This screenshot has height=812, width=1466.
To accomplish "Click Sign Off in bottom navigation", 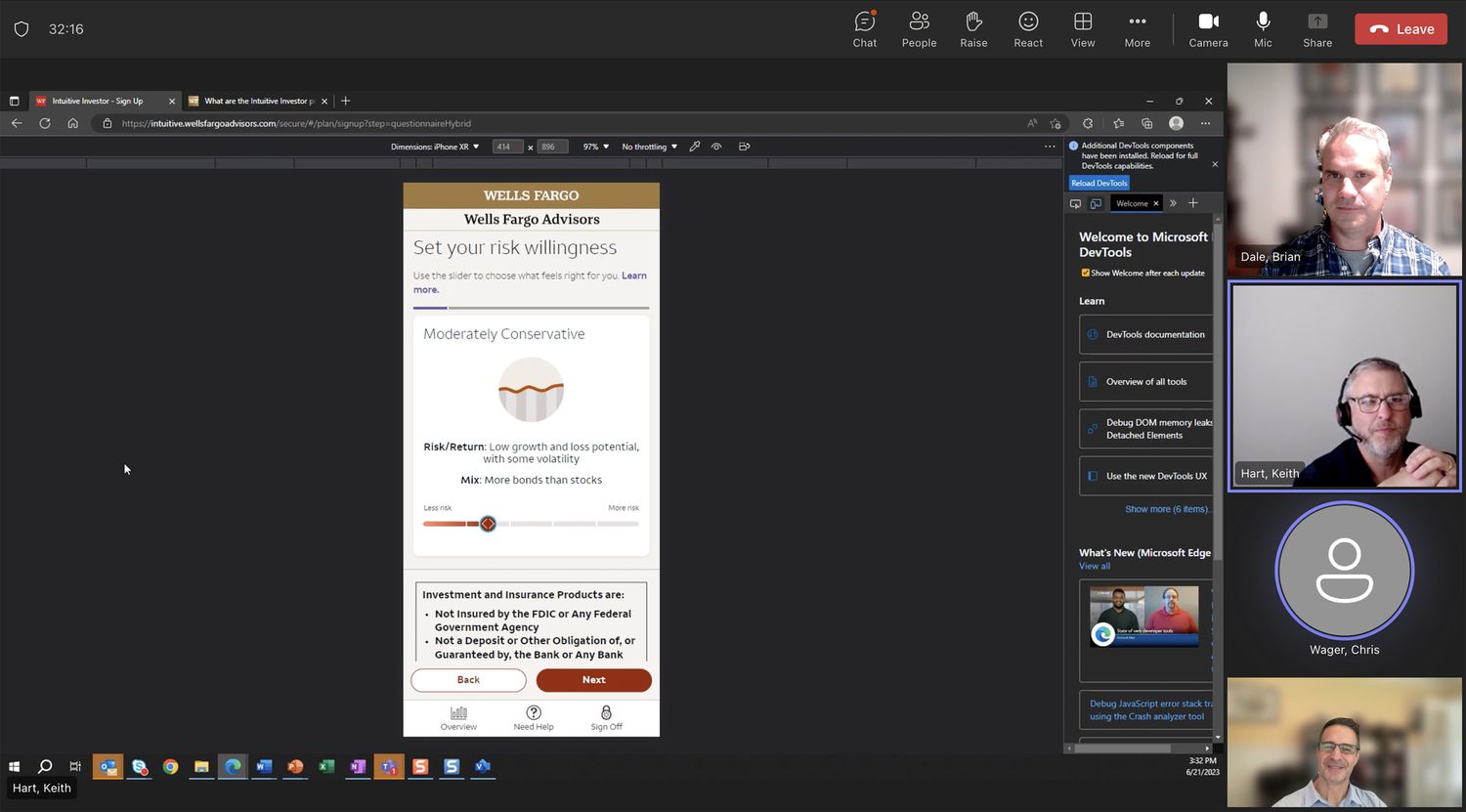I will point(606,718).
